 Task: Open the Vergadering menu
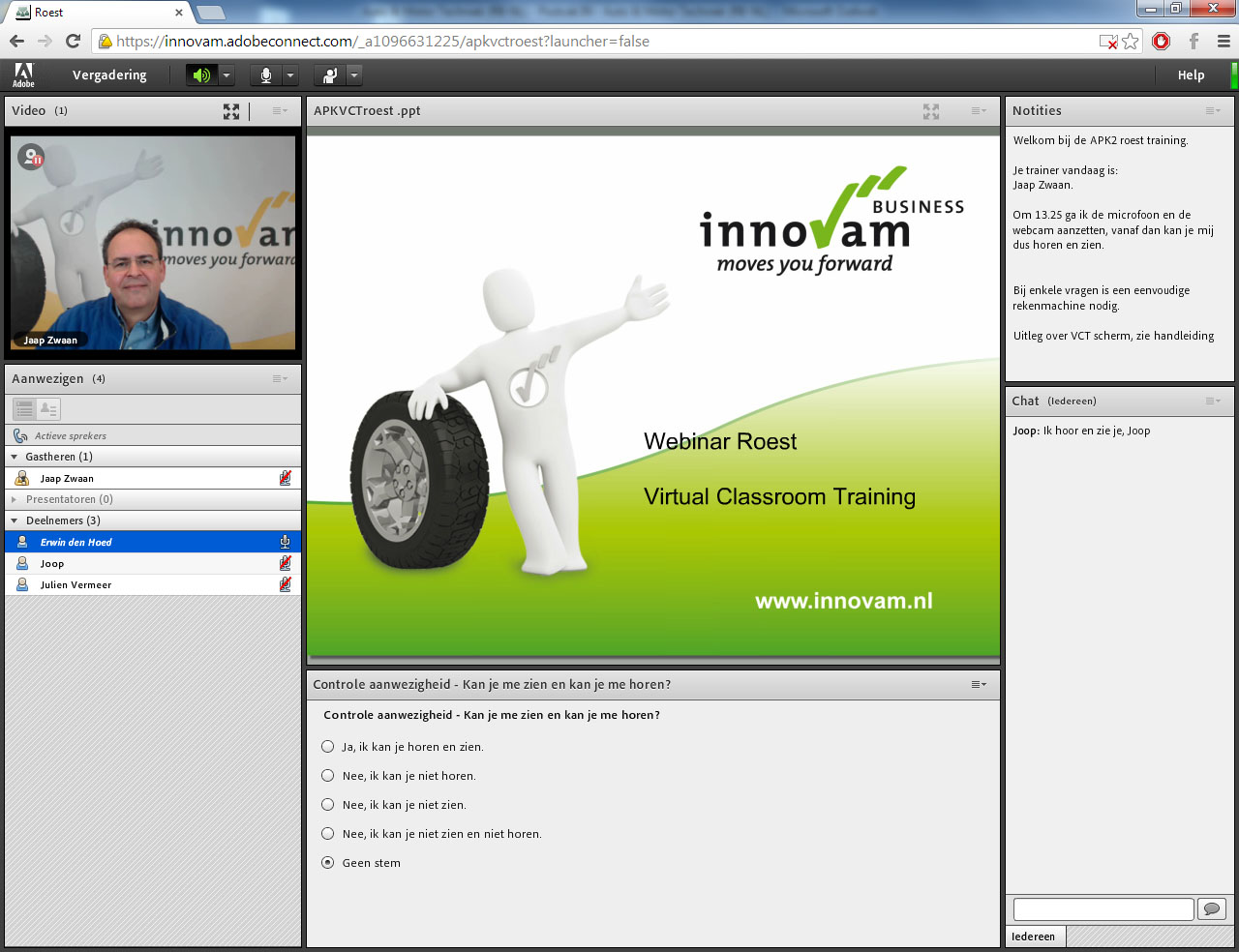click(109, 75)
